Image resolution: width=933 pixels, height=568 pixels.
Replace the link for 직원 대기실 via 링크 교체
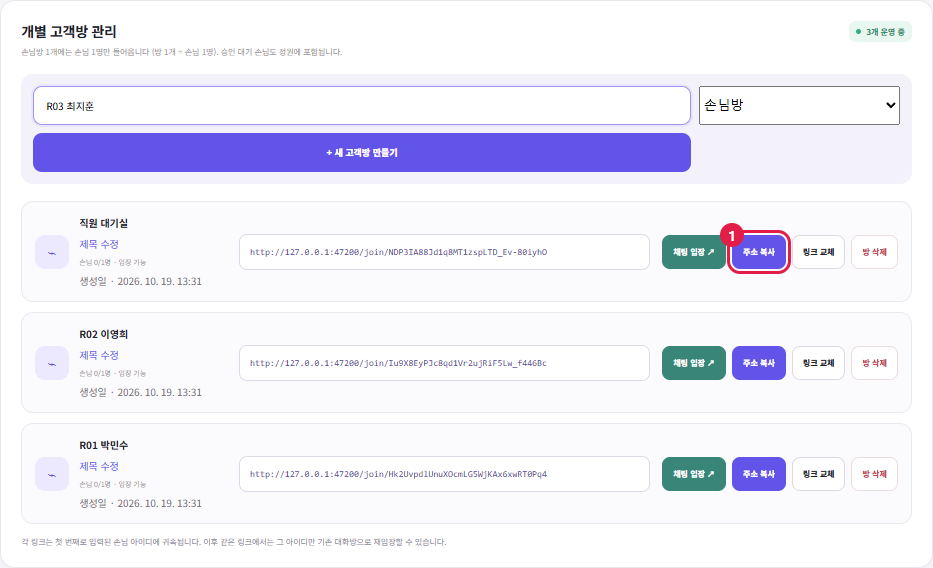pos(818,252)
